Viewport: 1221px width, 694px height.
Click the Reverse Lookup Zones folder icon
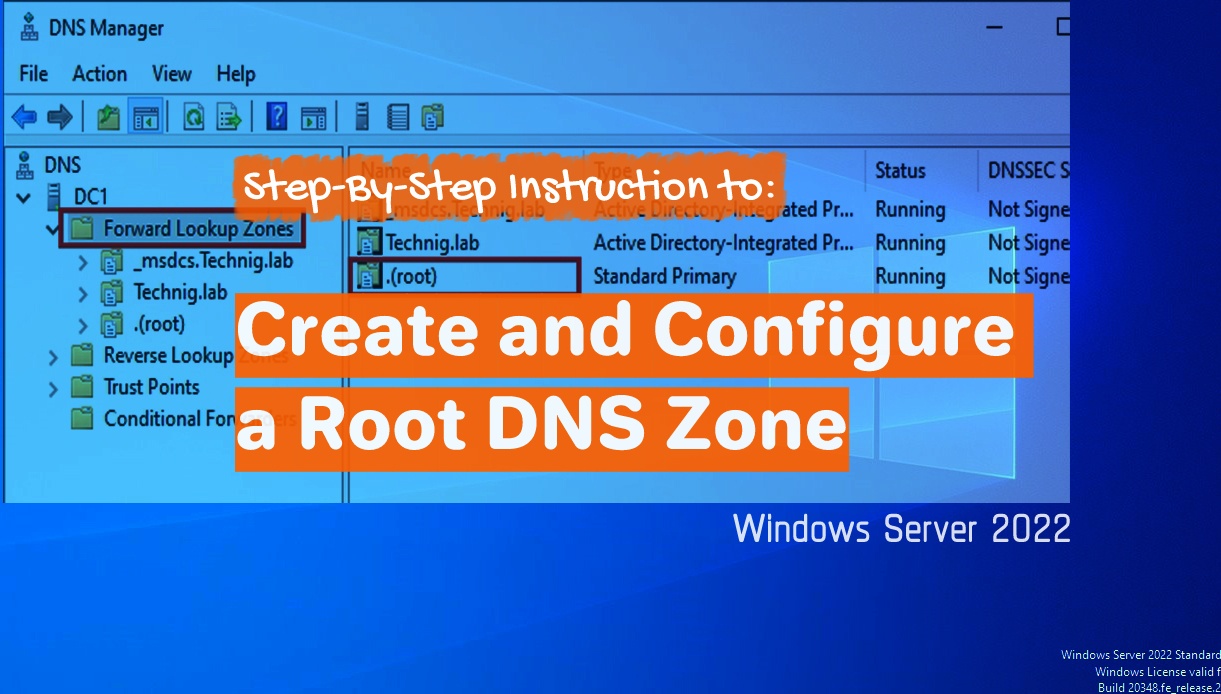(82, 356)
